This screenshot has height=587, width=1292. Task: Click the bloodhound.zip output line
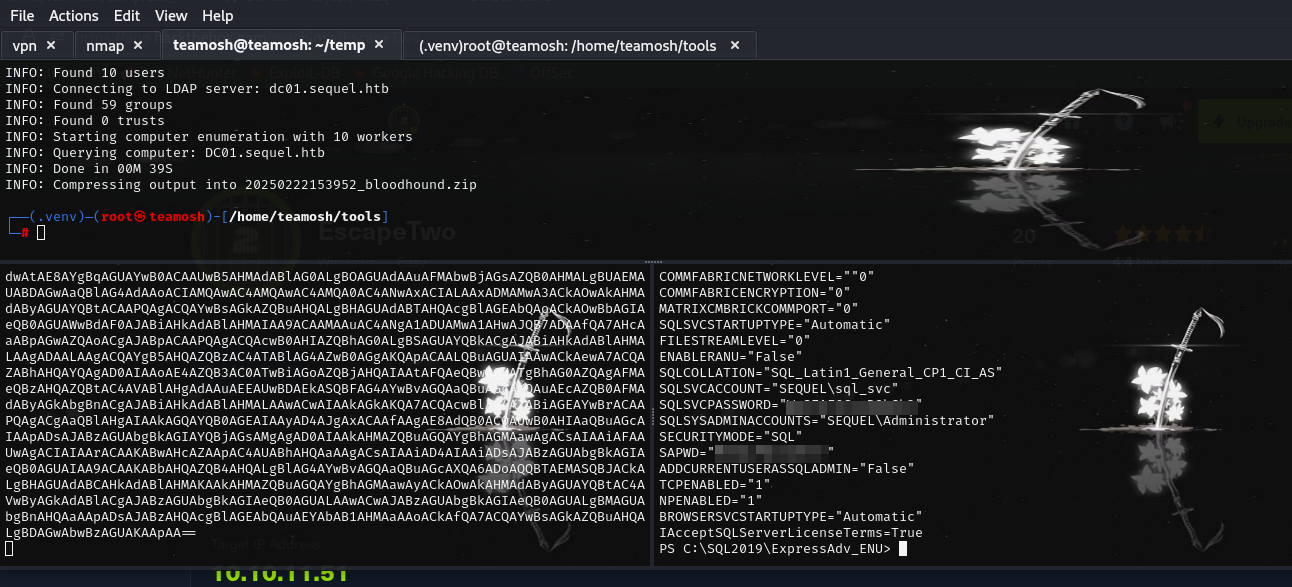pos(241,185)
